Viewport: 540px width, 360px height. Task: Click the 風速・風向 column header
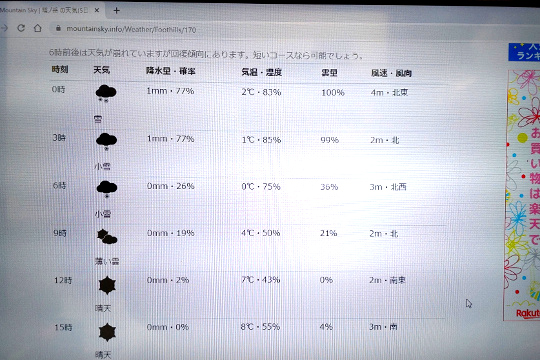click(391, 73)
